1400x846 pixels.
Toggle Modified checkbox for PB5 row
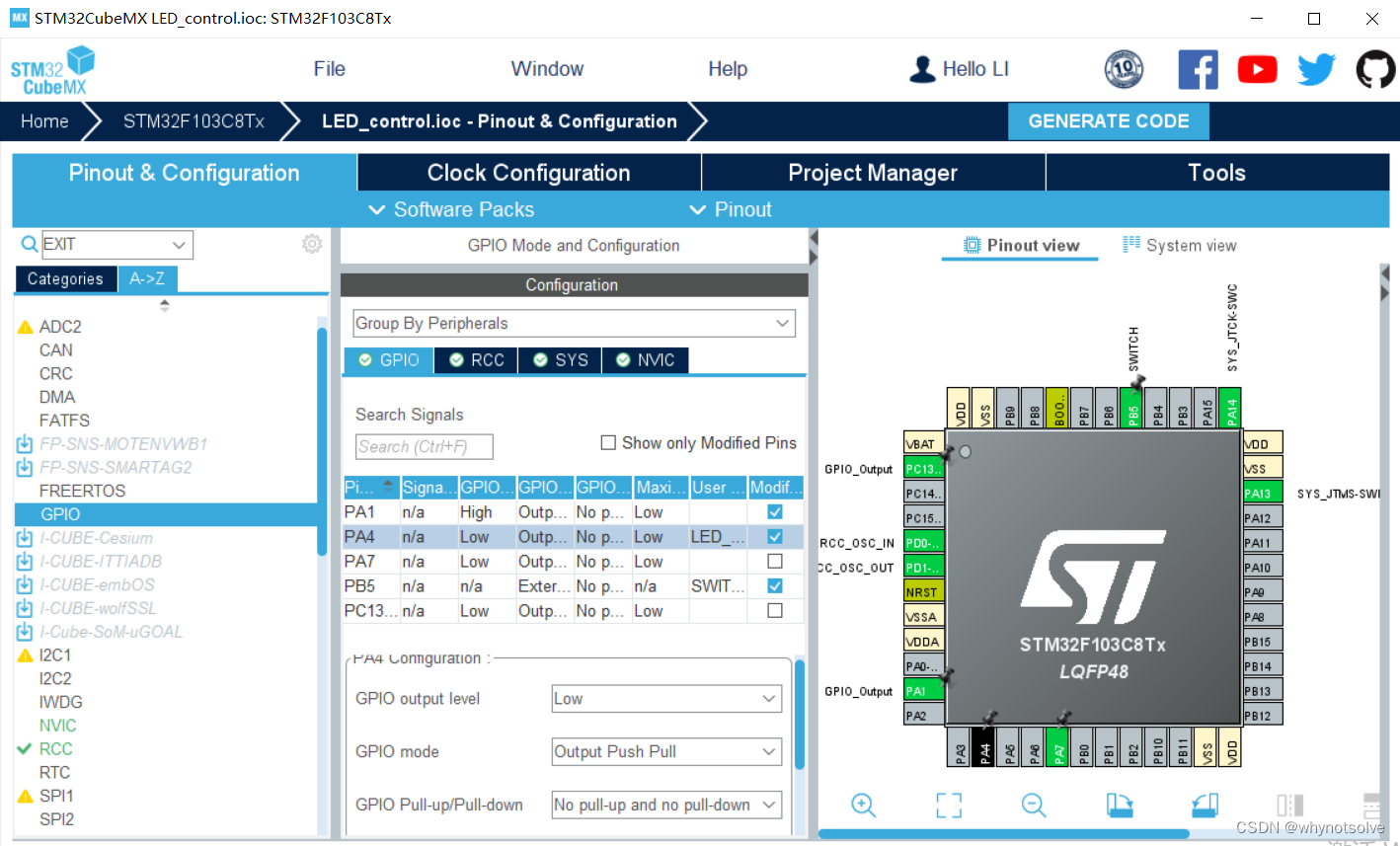pyautogui.click(x=775, y=585)
